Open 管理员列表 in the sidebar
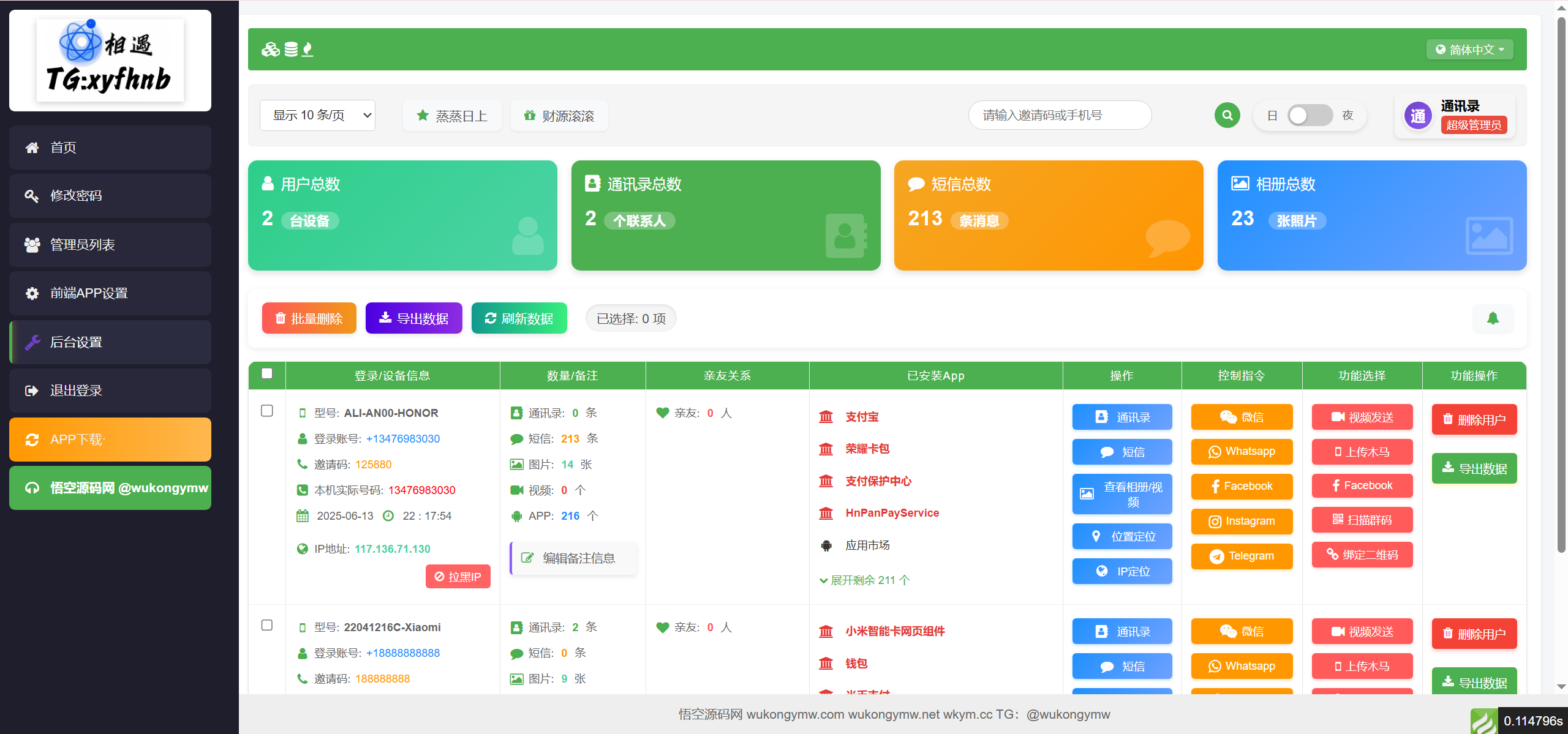 point(110,245)
